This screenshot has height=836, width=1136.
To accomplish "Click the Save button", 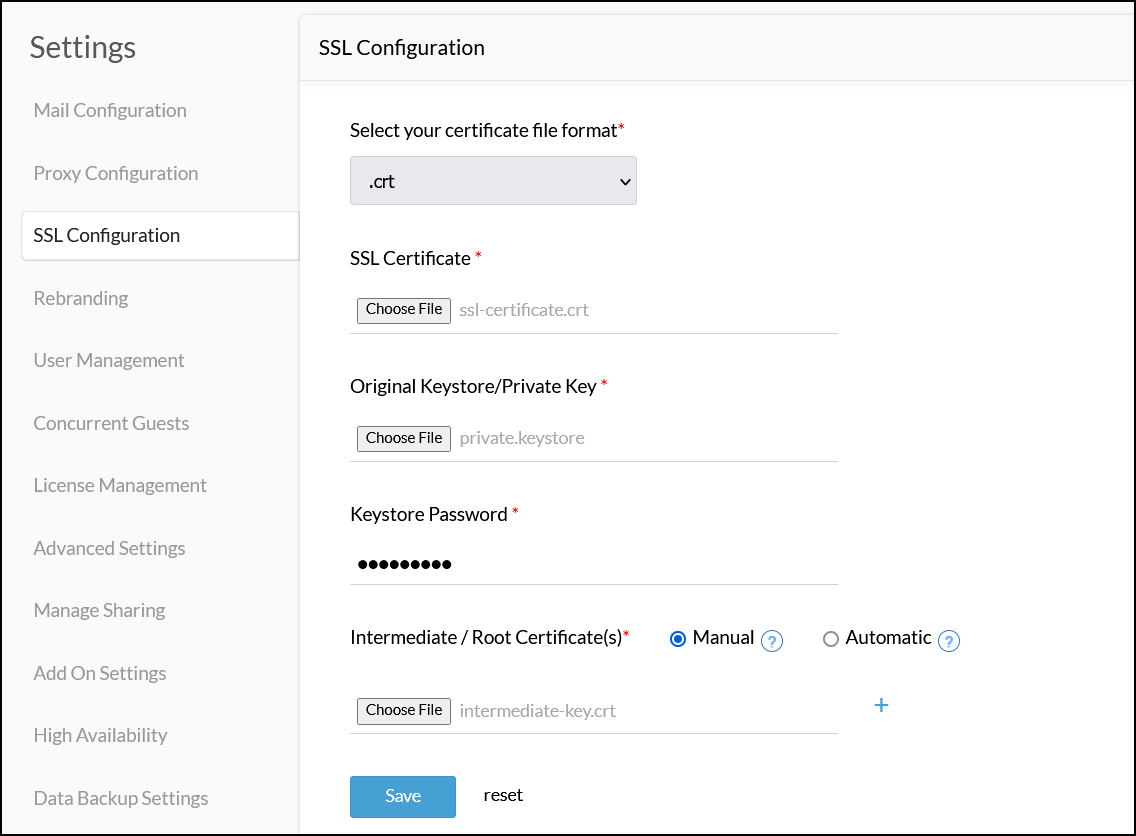I will [403, 796].
